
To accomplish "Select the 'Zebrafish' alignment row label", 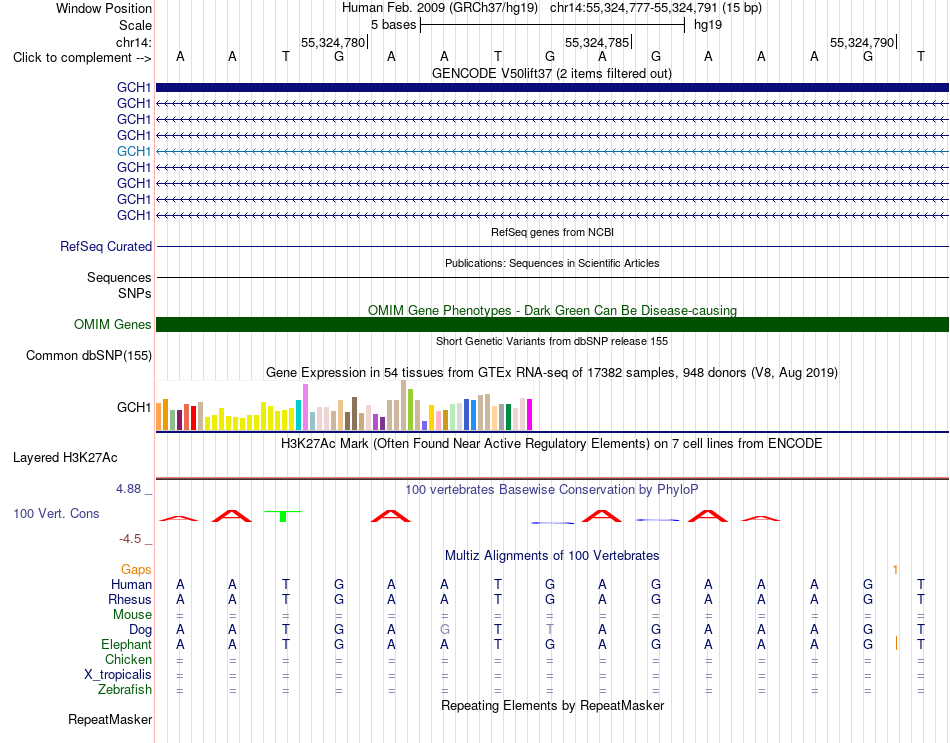I will click(125, 690).
